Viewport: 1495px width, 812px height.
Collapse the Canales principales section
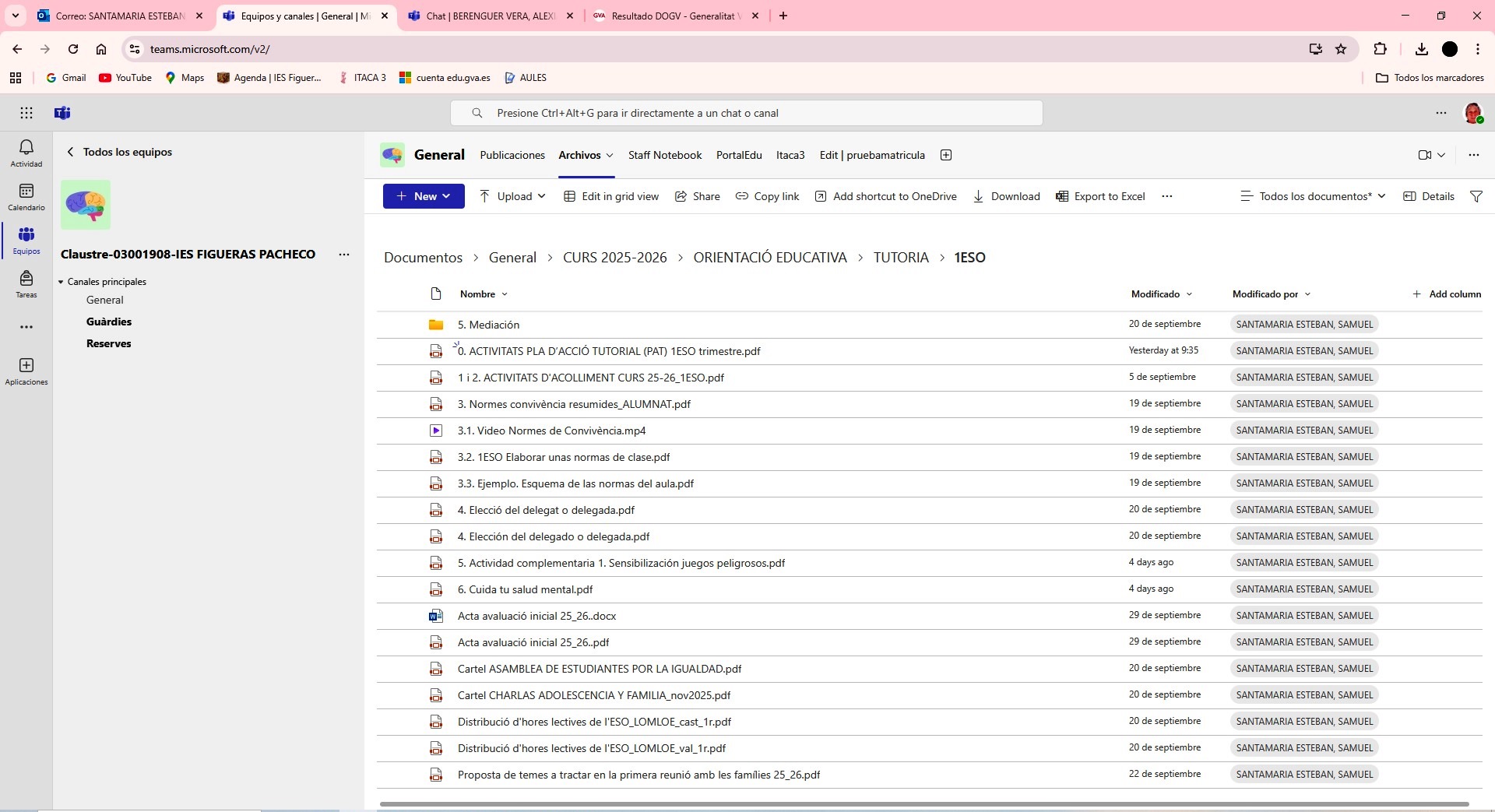click(62, 282)
